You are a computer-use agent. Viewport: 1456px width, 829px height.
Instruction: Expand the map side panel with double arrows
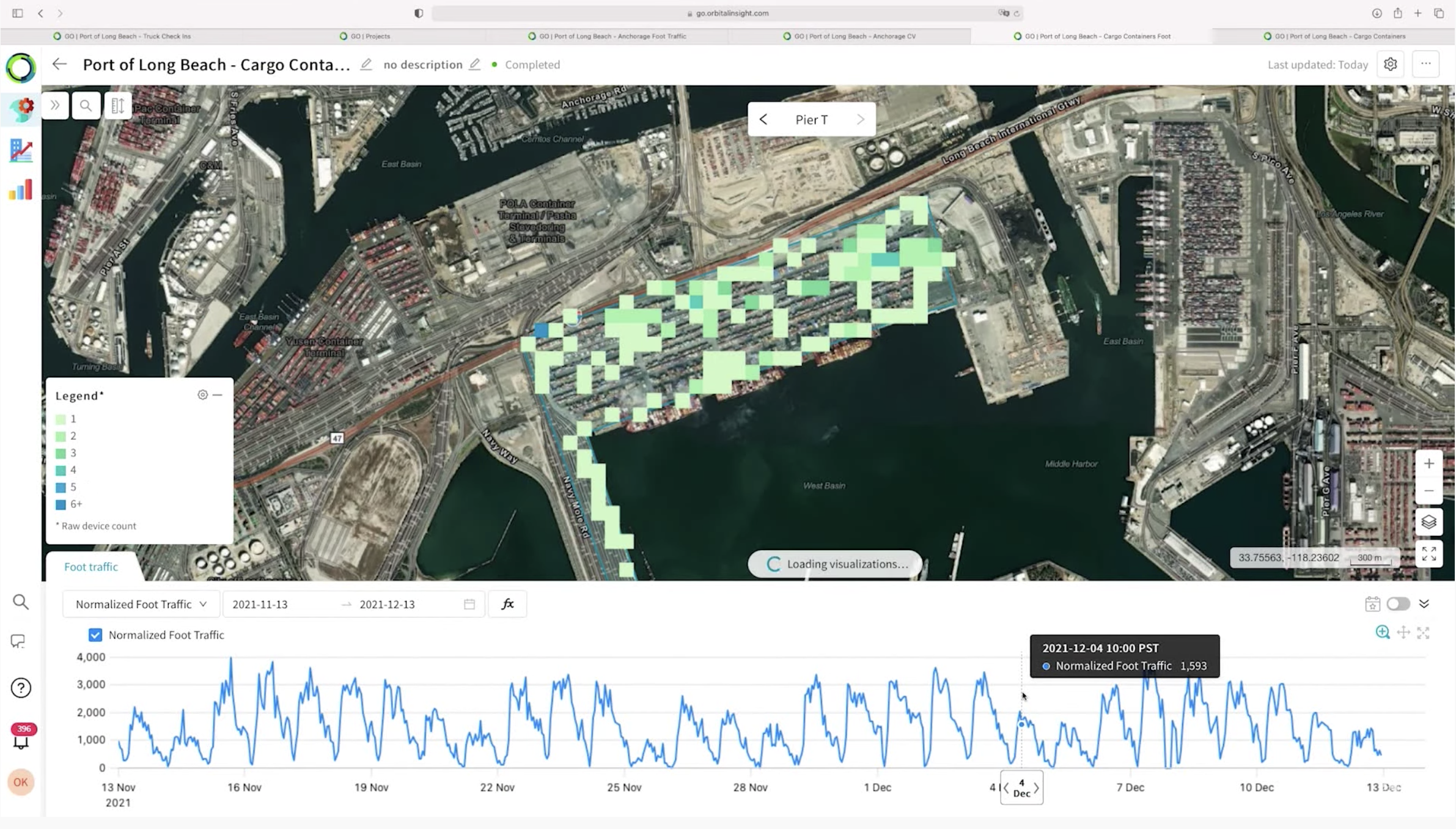tap(55, 105)
